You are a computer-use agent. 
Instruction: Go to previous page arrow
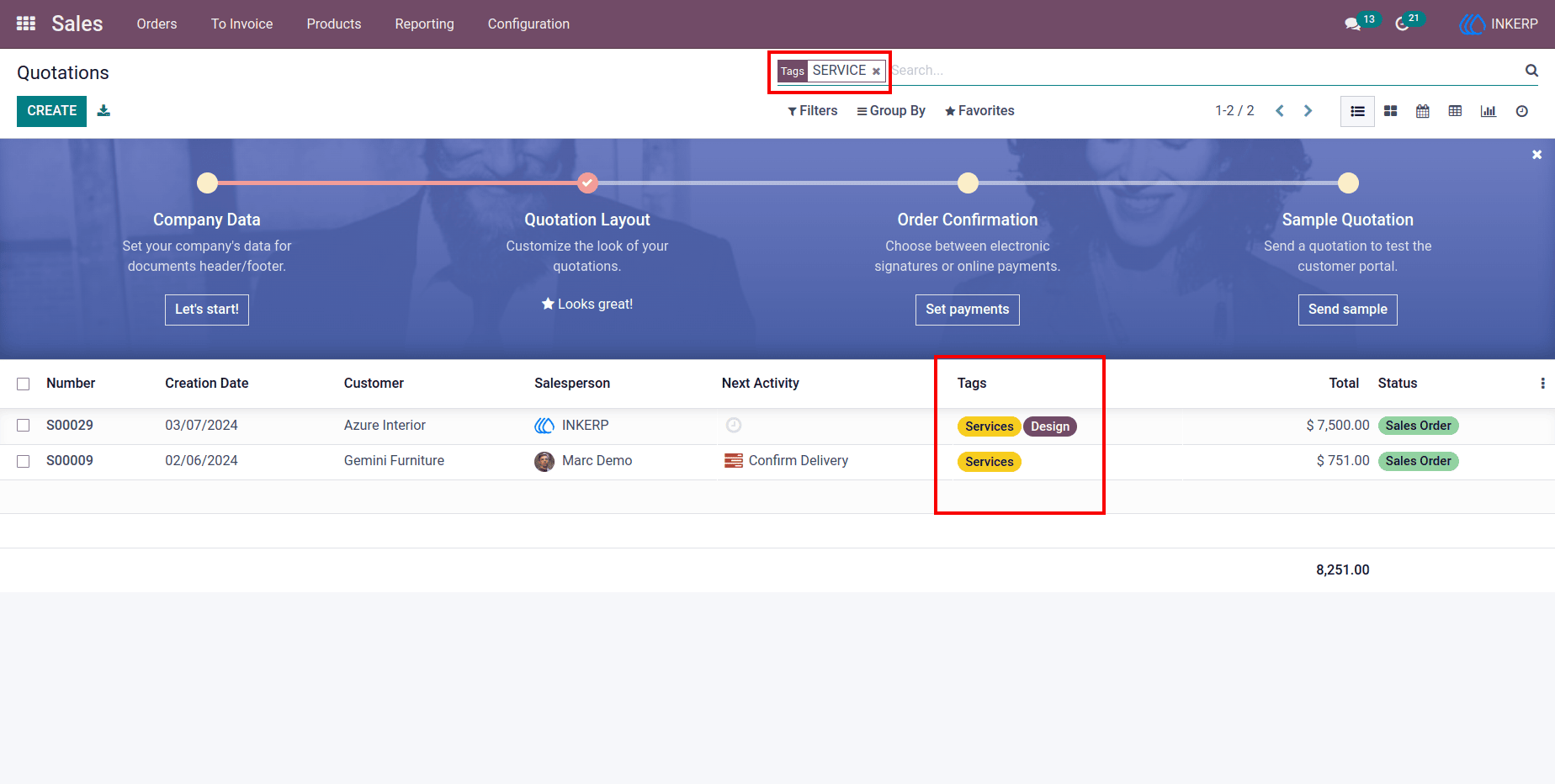pyautogui.click(x=1280, y=111)
